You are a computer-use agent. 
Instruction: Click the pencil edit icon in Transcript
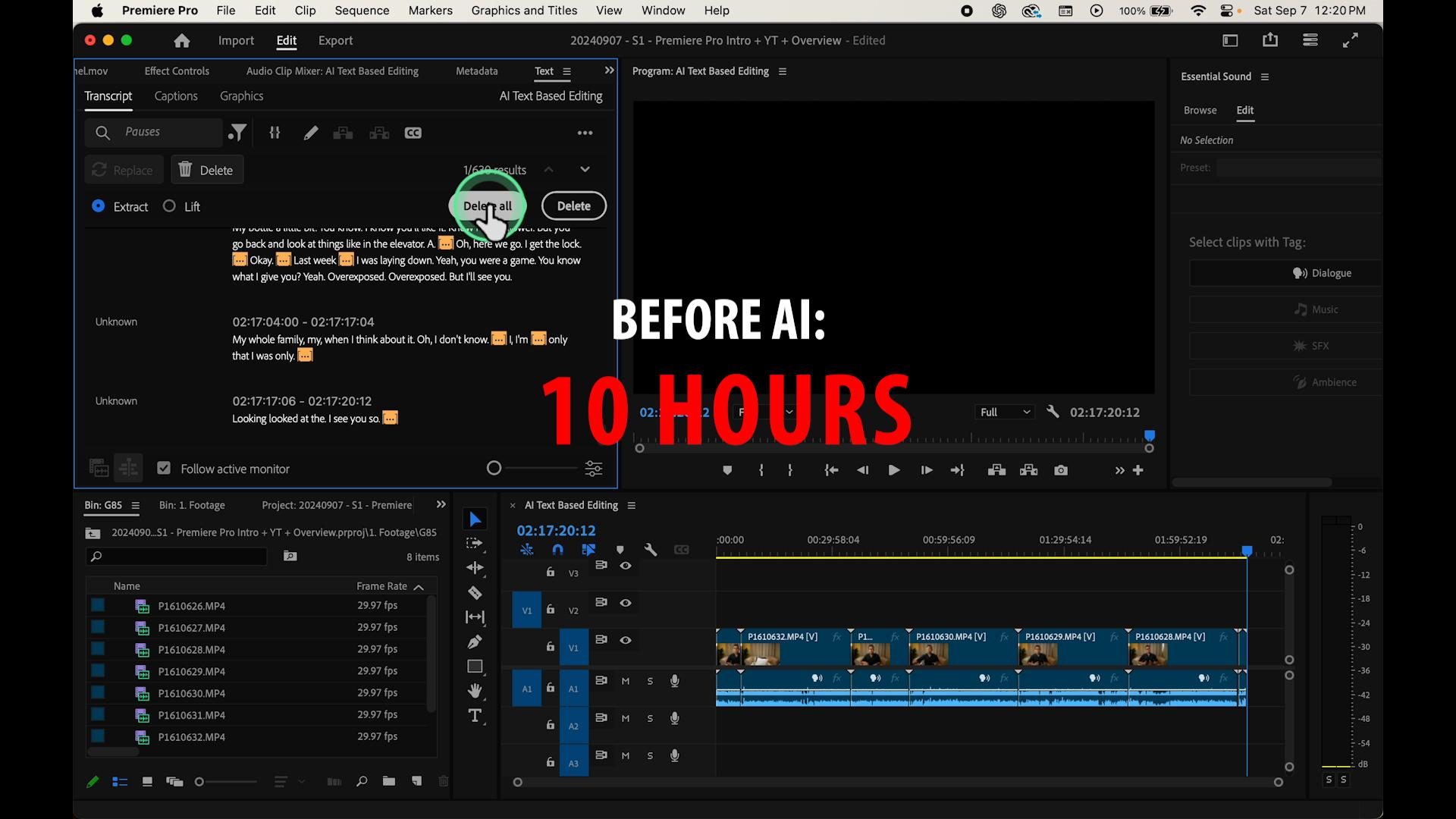(310, 133)
